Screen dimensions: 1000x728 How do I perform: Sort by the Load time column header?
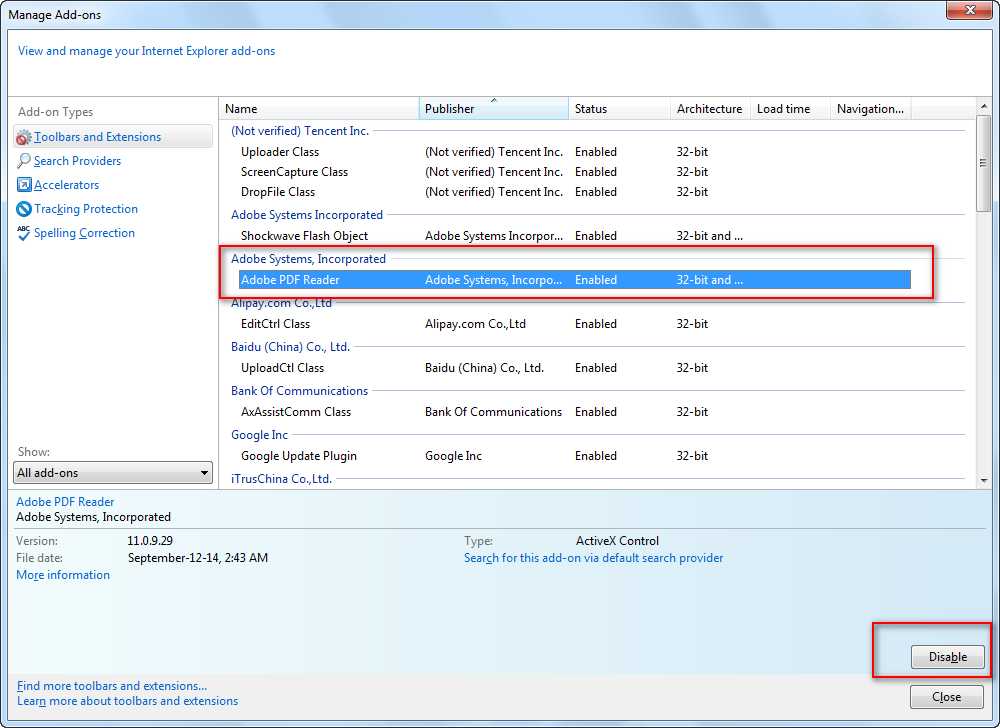[x=790, y=109]
